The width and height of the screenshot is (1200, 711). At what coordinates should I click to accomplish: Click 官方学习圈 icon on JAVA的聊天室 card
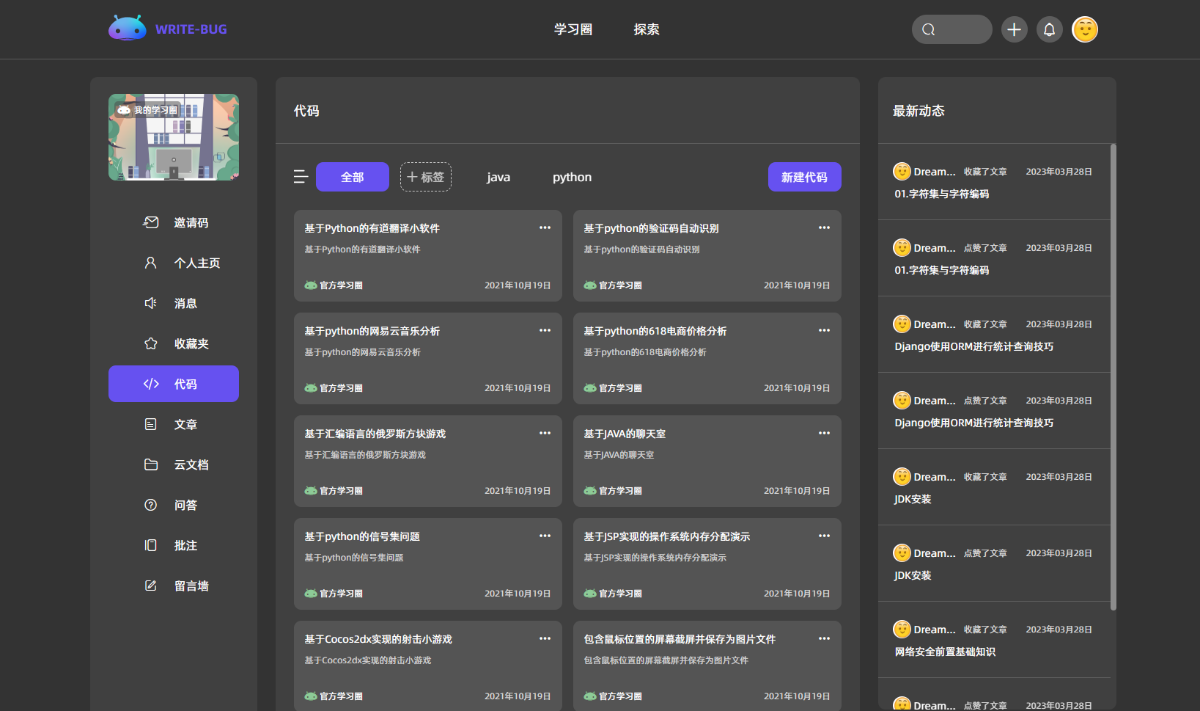(590, 491)
